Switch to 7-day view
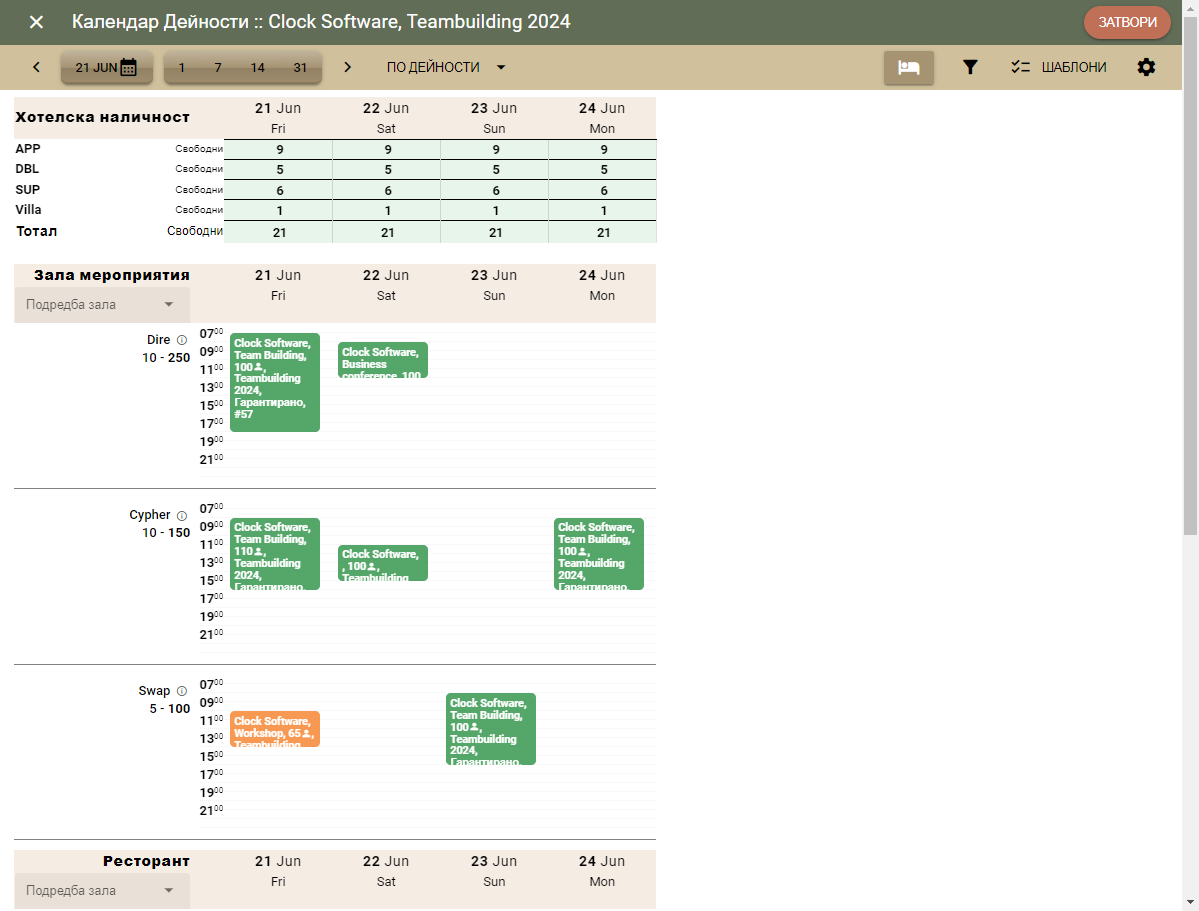 218,67
